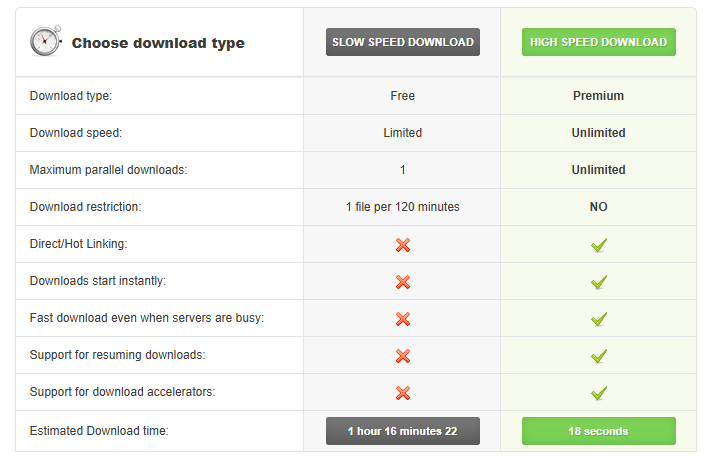This screenshot has width=708, height=460.
Task: Click the 'Maximum parallel downloads:' label
Action: point(108,170)
